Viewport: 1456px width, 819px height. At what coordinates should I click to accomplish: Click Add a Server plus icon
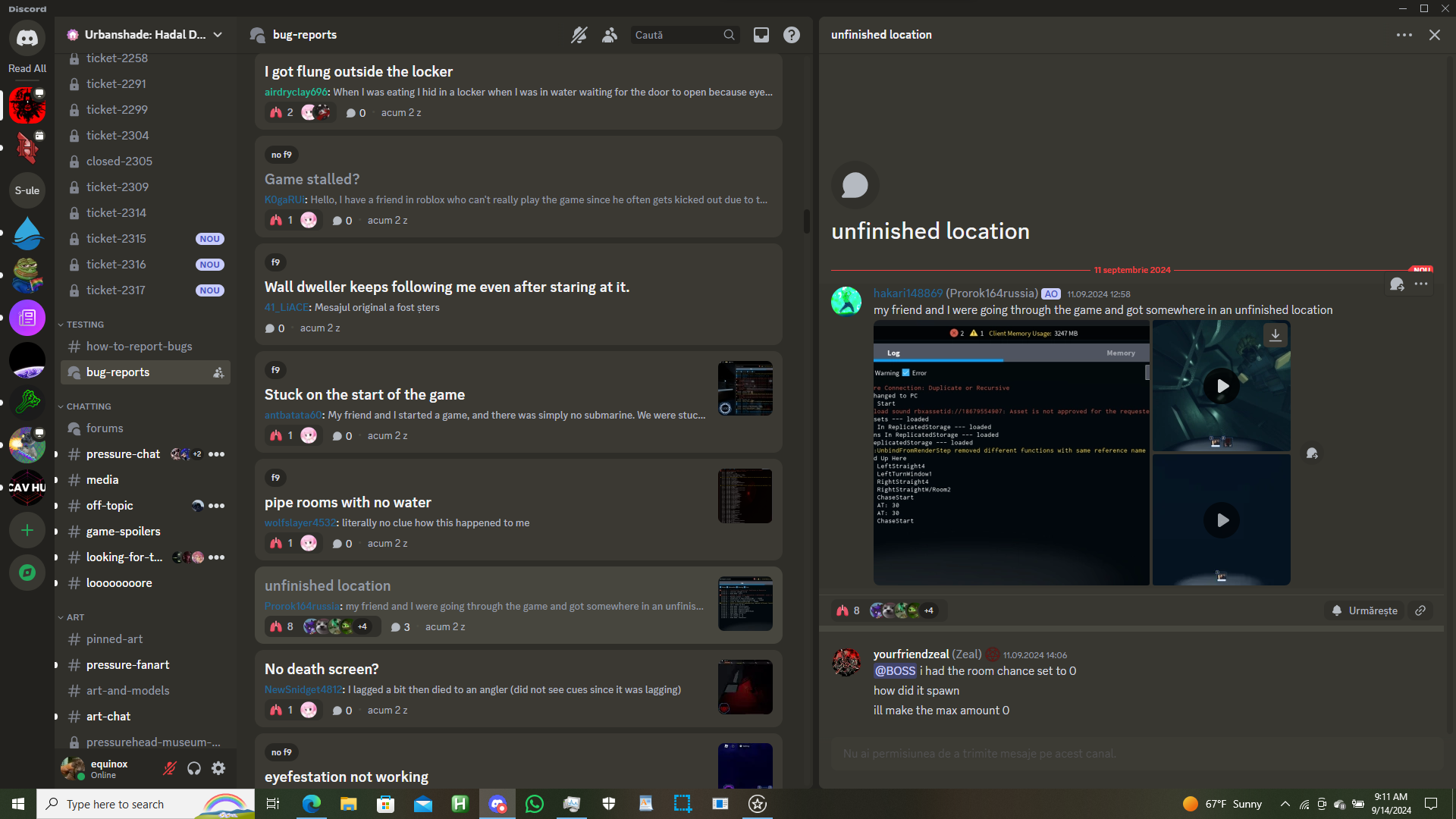(27, 530)
